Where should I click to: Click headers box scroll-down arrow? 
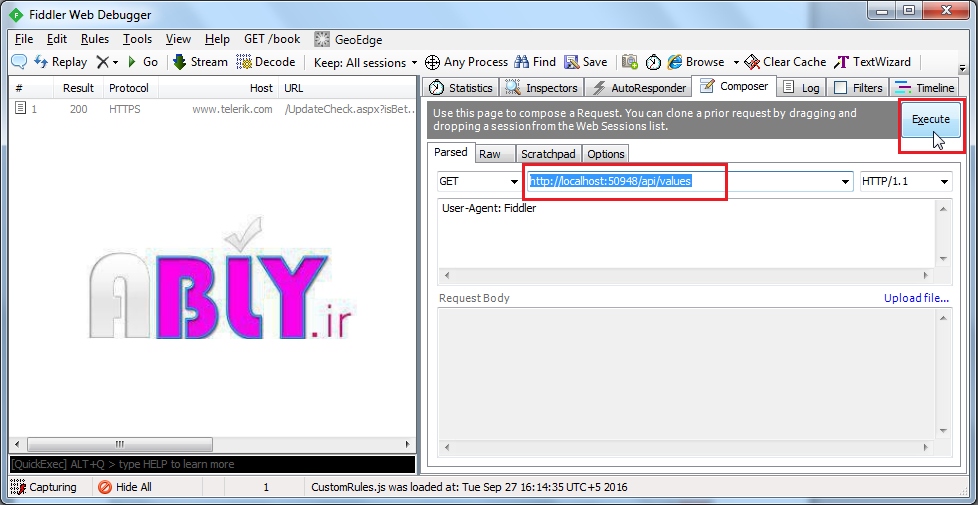pos(942,259)
